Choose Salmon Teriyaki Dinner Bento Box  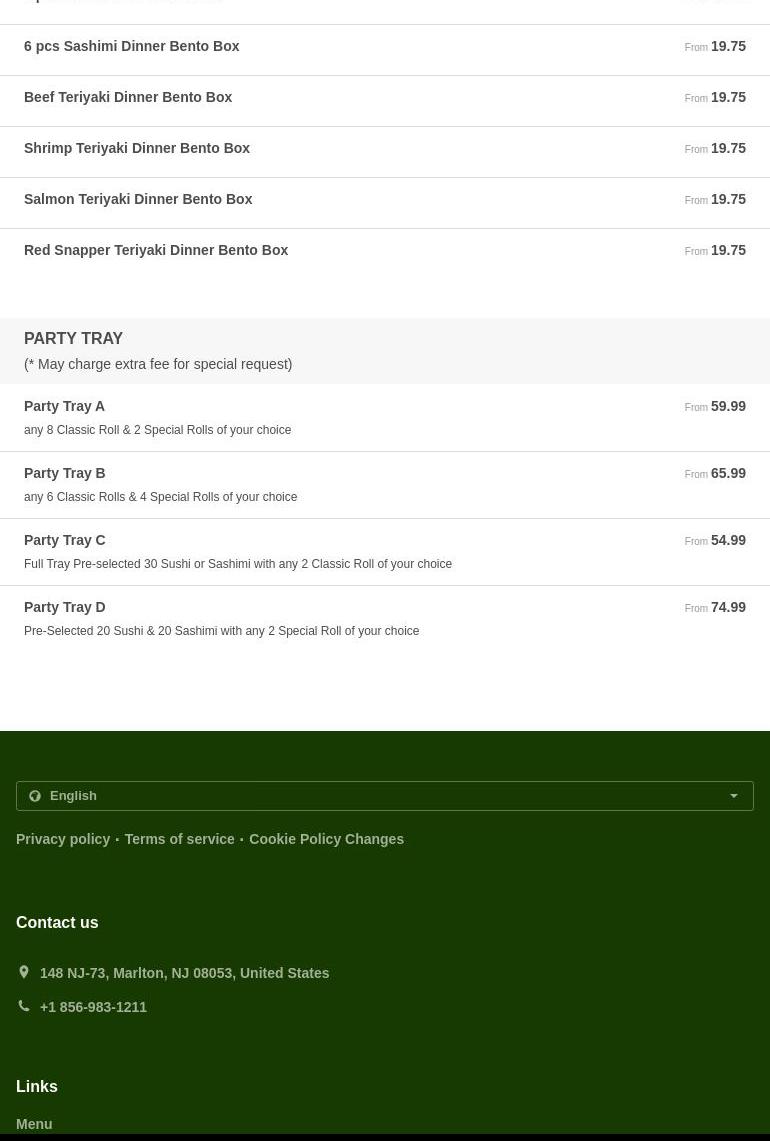point(138,199)
